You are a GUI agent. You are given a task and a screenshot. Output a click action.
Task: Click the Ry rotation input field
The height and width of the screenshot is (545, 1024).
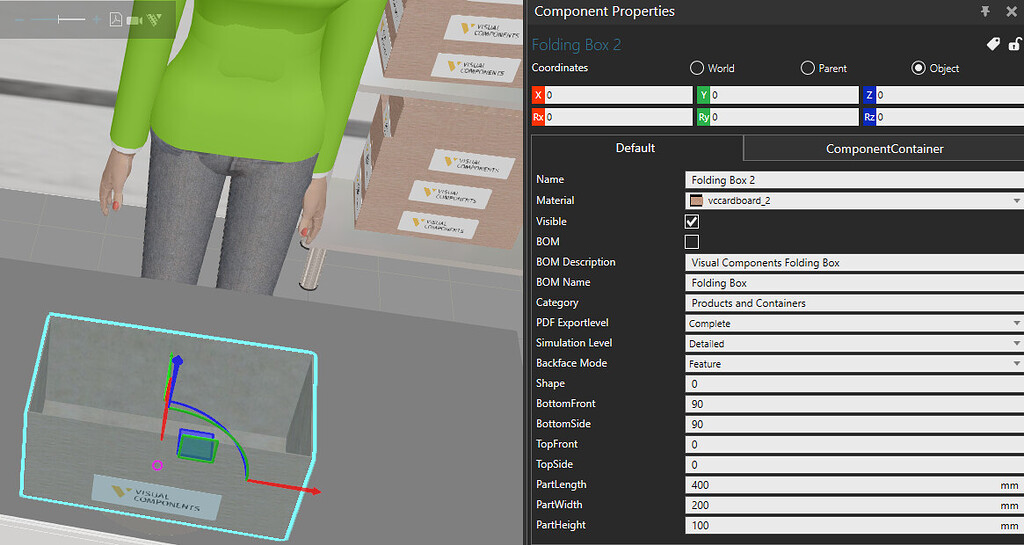point(784,117)
